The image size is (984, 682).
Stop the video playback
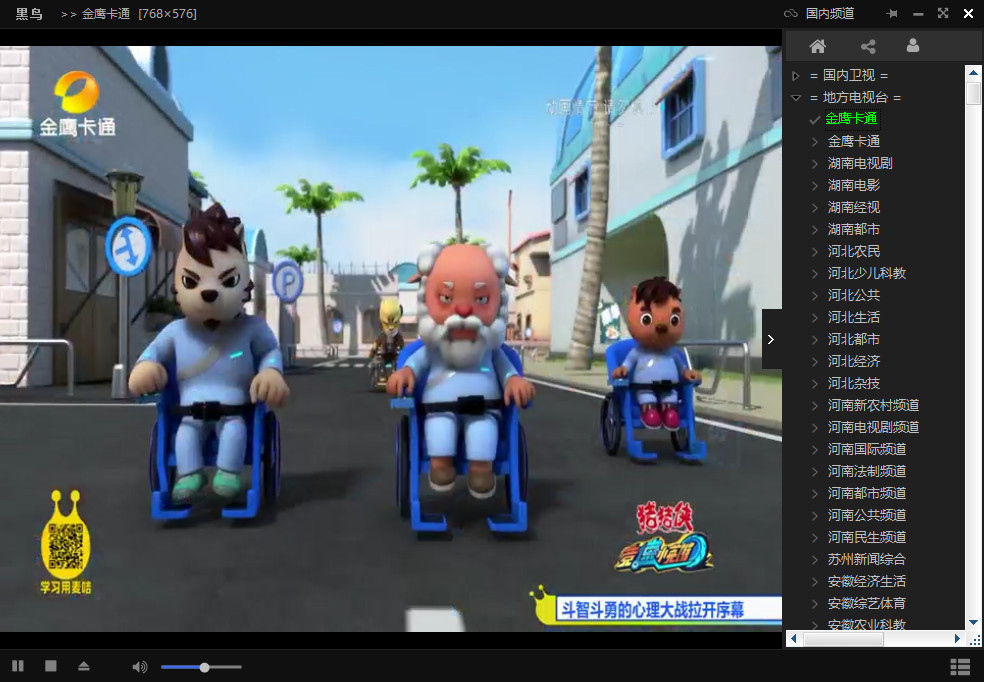click(51, 666)
